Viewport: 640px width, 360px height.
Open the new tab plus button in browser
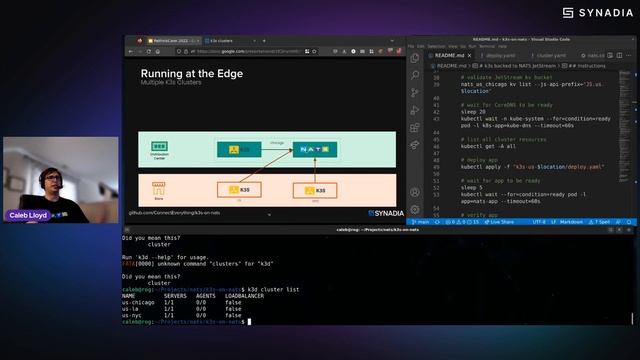point(264,41)
